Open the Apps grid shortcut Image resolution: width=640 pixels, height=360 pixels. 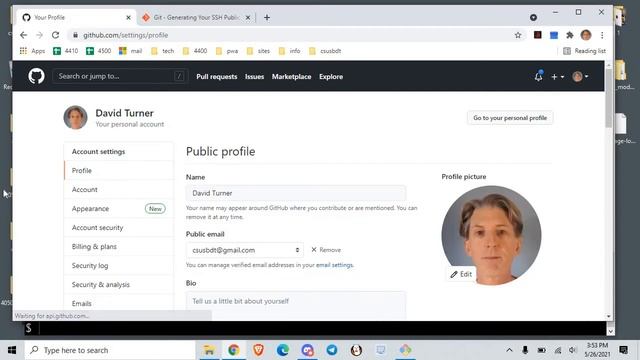[x=32, y=51]
